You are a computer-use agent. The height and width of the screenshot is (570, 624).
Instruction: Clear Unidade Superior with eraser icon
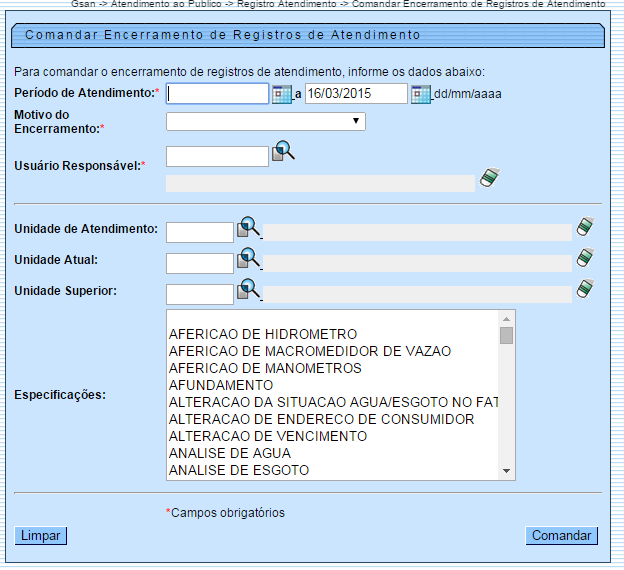[x=586, y=290]
